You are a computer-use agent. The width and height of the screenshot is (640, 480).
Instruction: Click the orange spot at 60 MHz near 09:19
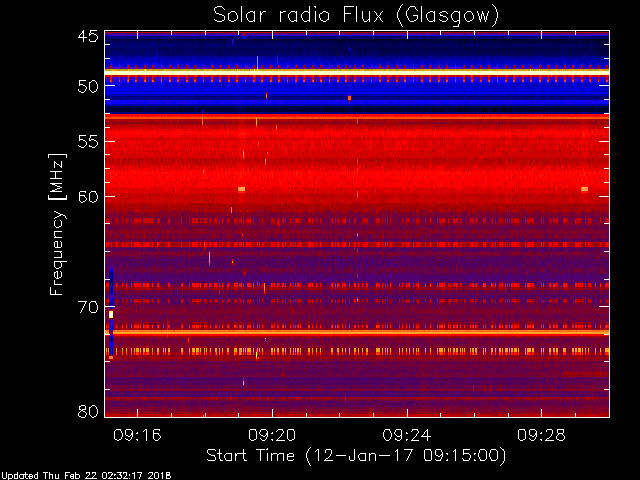click(242, 189)
